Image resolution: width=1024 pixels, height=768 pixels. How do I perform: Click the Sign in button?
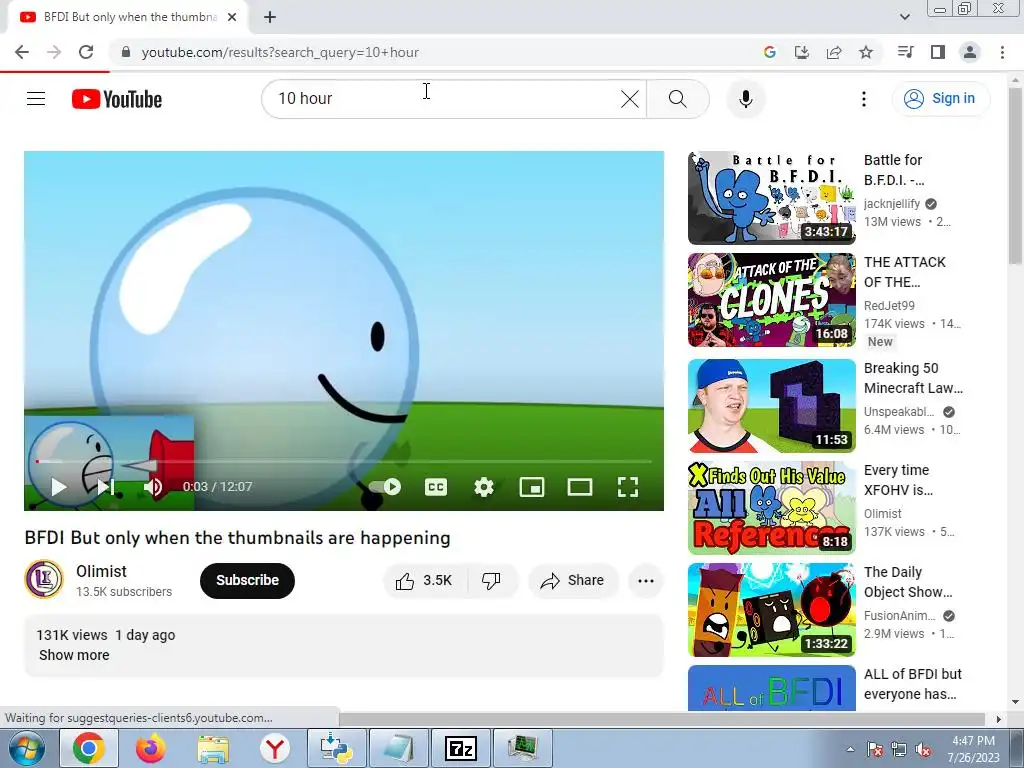[x=940, y=99]
